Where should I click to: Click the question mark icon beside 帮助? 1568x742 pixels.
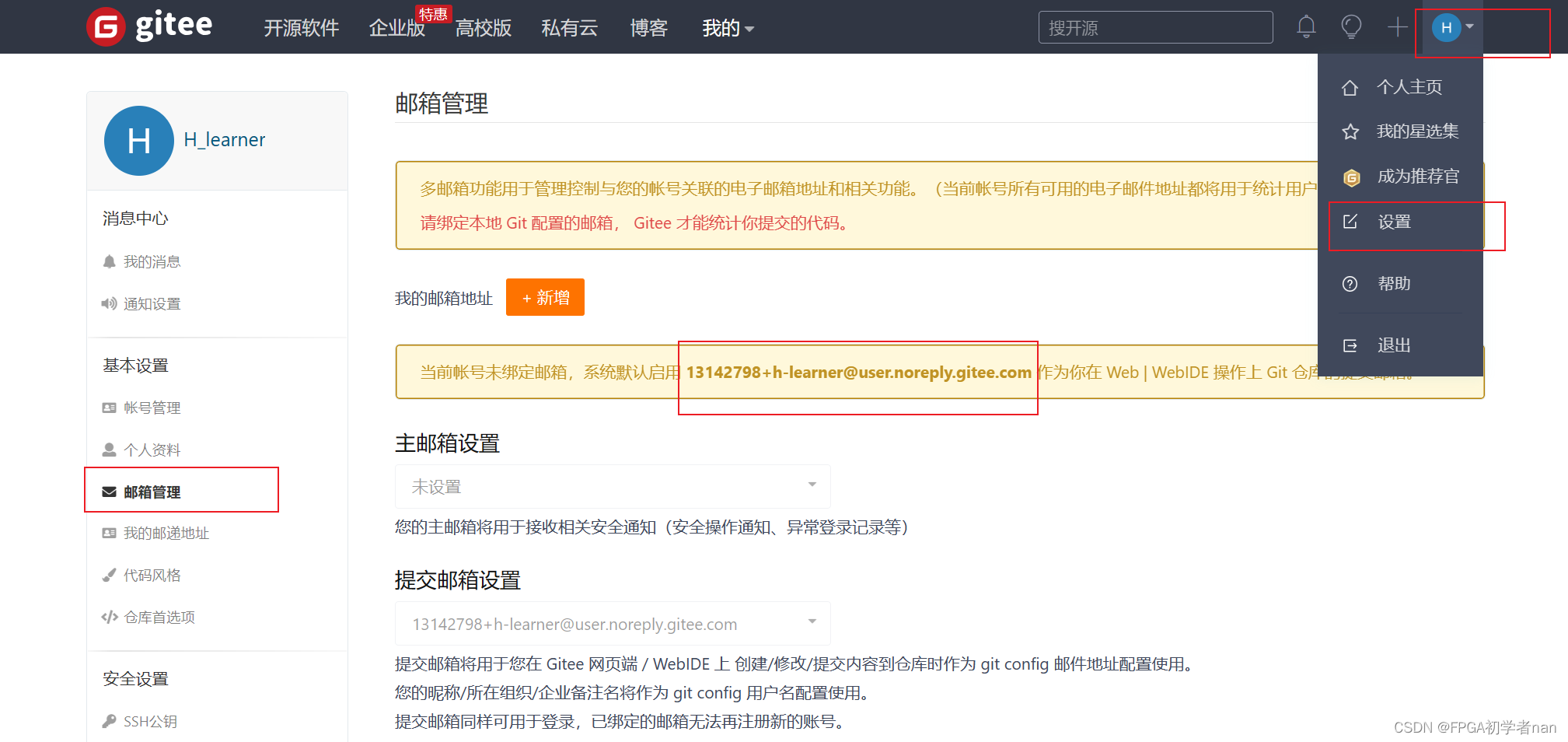[1350, 284]
